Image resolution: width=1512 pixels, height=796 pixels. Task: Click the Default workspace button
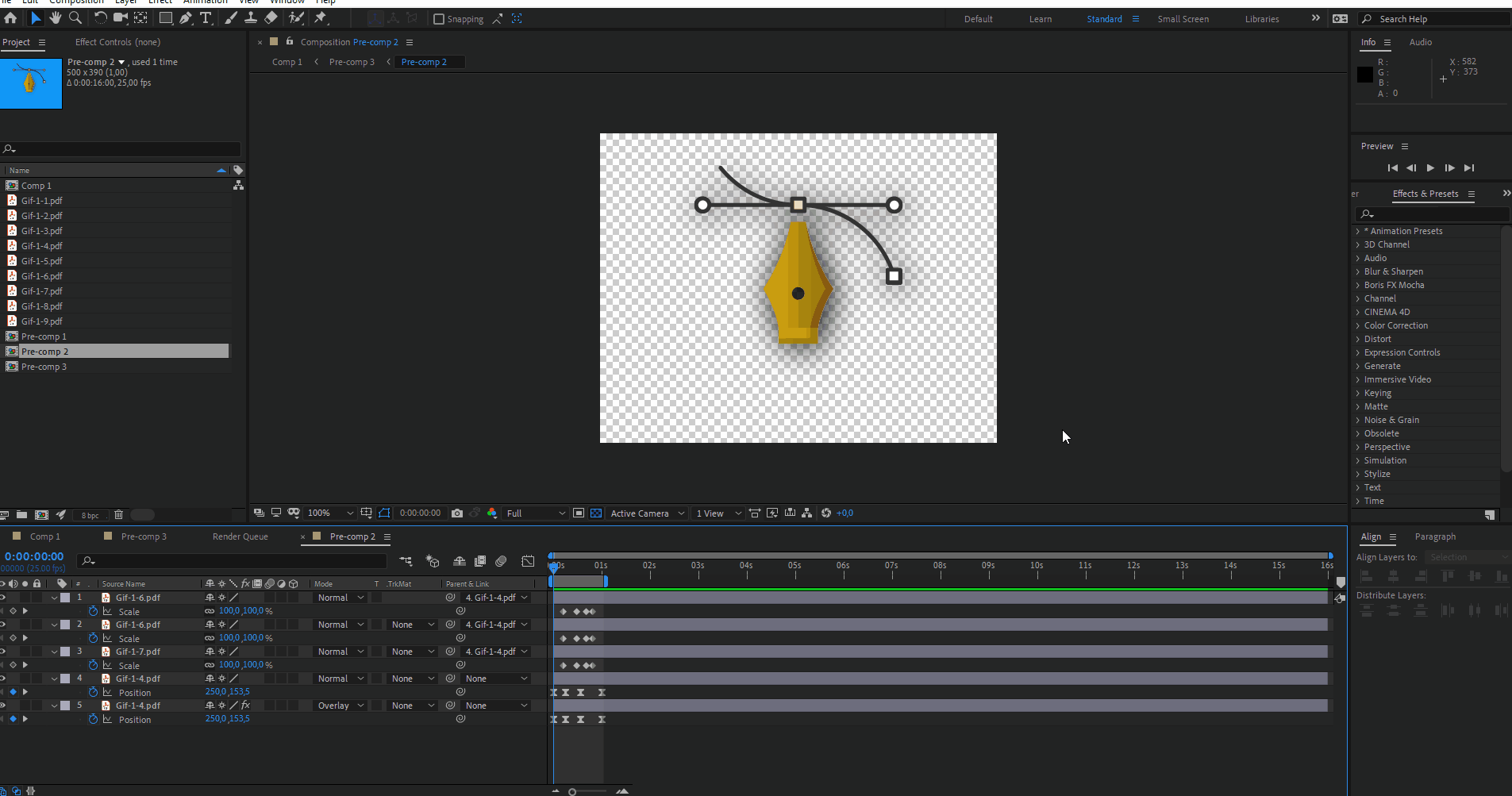click(979, 19)
